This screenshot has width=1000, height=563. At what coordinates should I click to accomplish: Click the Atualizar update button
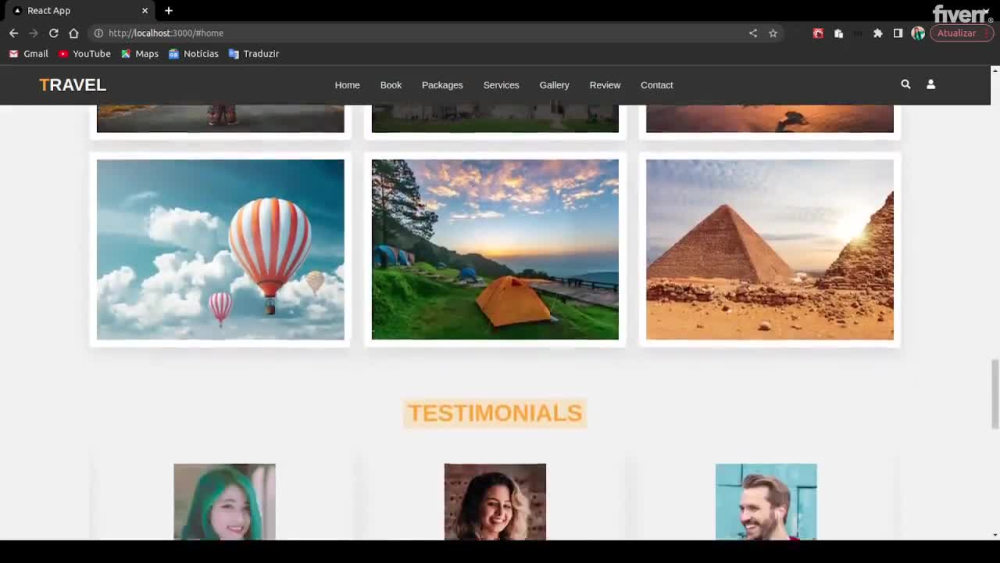click(961, 33)
